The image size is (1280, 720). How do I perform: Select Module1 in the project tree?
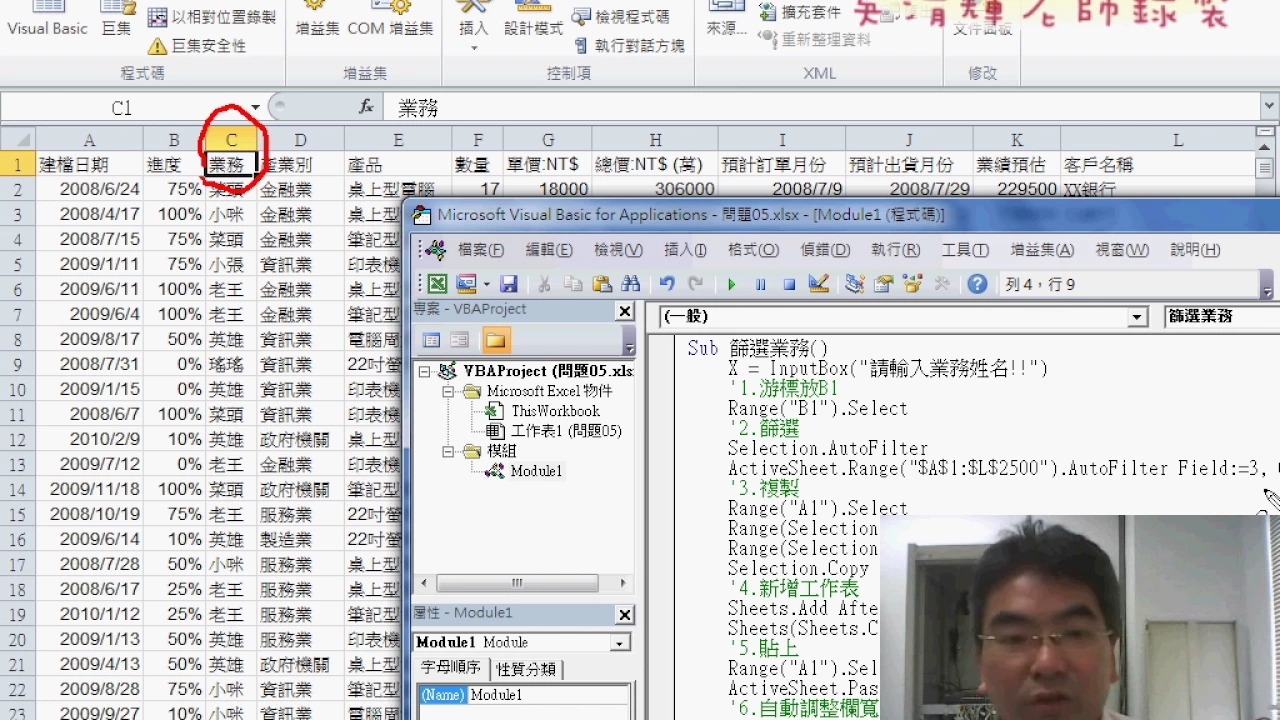point(536,471)
